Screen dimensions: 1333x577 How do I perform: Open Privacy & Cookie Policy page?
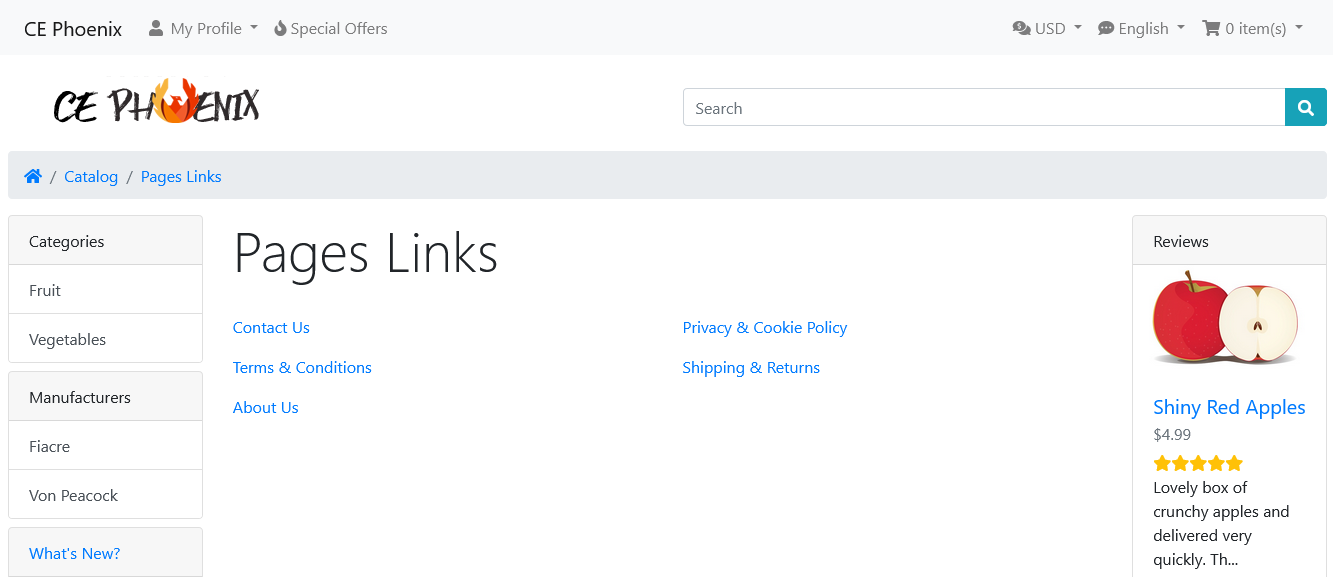coord(765,327)
